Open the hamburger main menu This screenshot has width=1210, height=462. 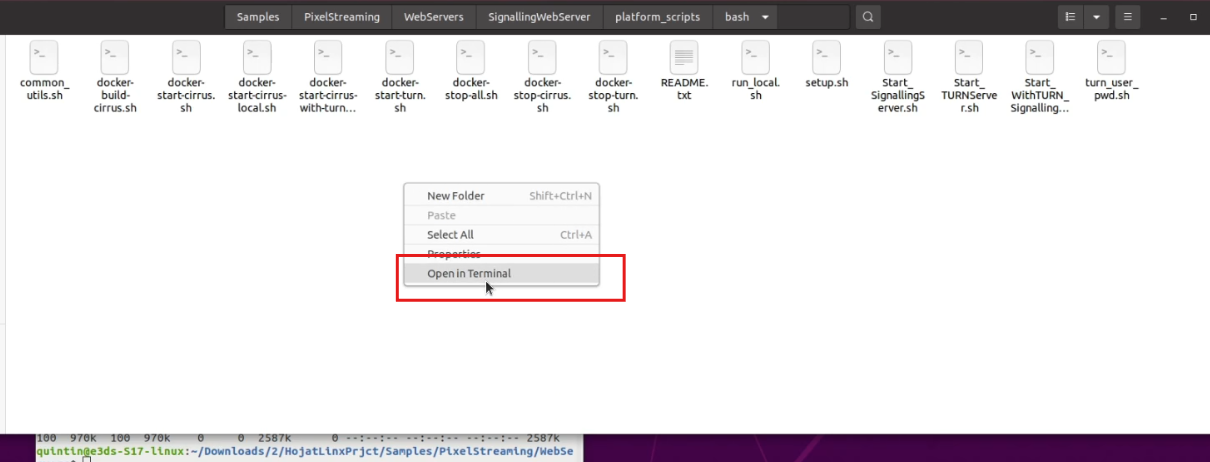[1127, 17]
